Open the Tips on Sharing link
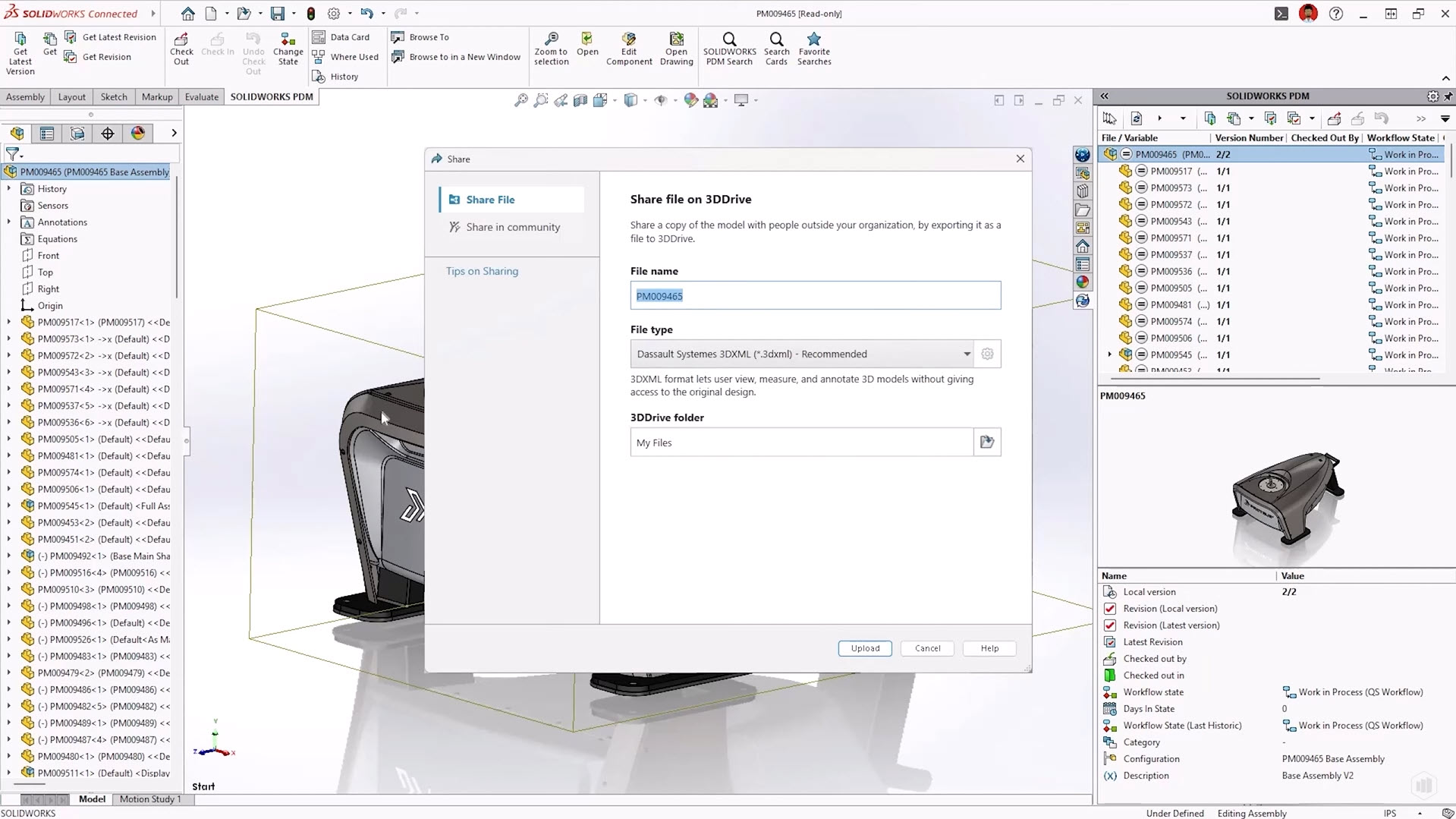This screenshot has width=1456, height=819. (x=482, y=271)
